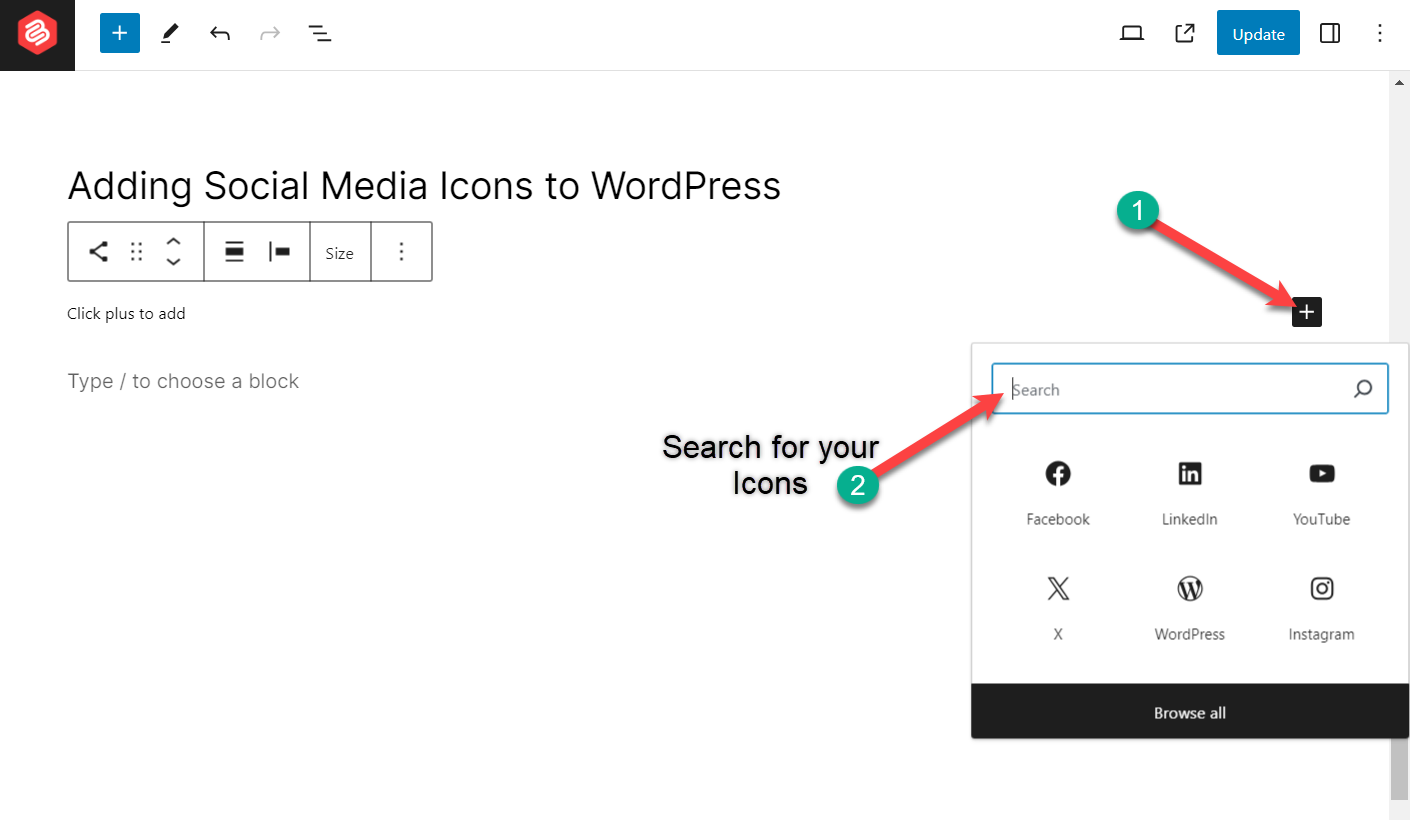Image resolution: width=1410 pixels, height=820 pixels.
Task: Click the Undo arrow icon
Action: tap(220, 32)
